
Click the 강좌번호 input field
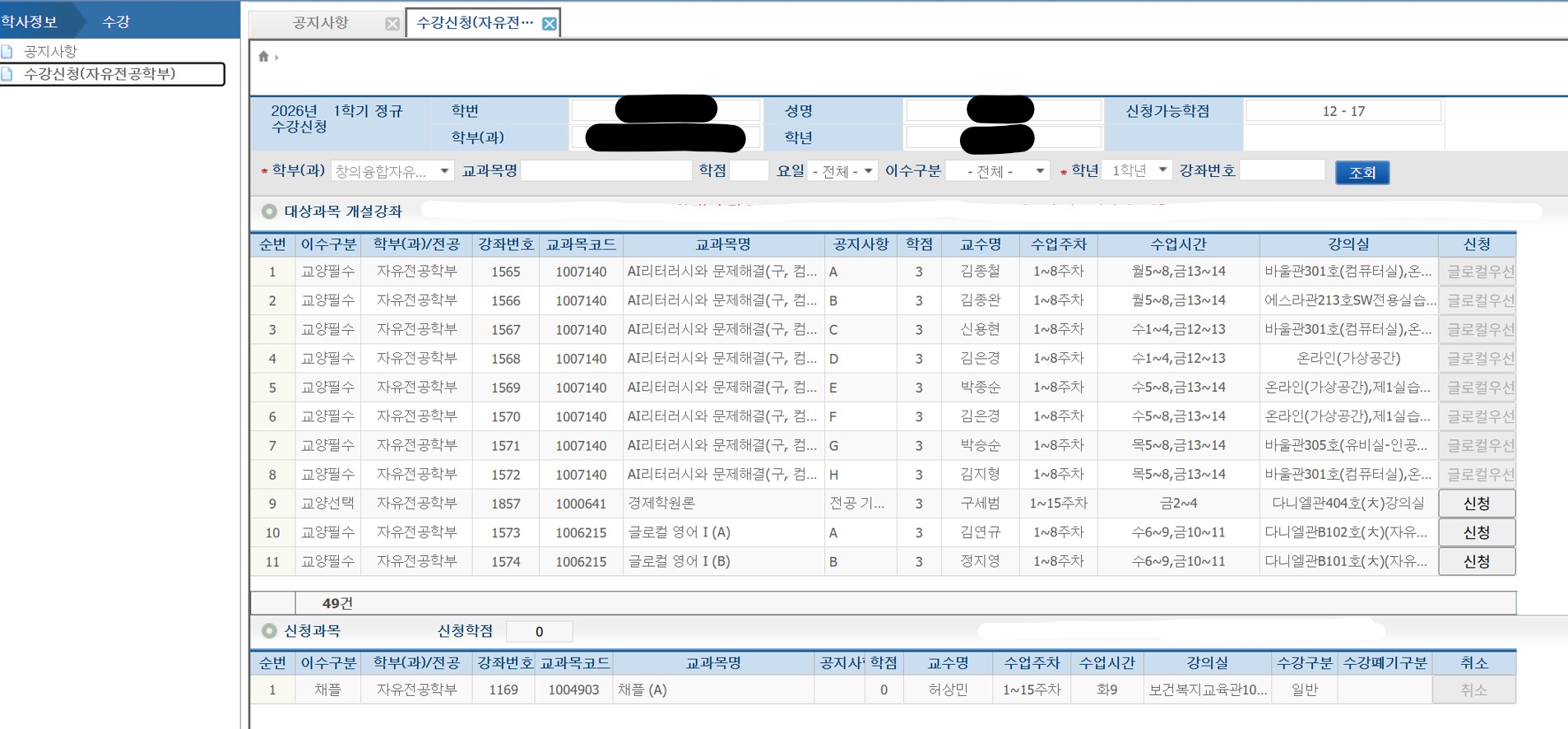(x=1281, y=171)
